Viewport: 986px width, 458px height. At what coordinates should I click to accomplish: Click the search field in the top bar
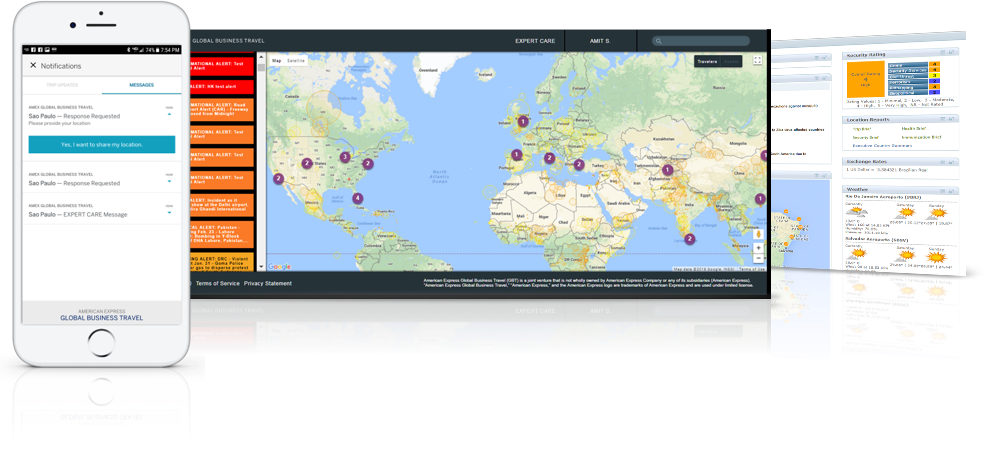click(704, 41)
